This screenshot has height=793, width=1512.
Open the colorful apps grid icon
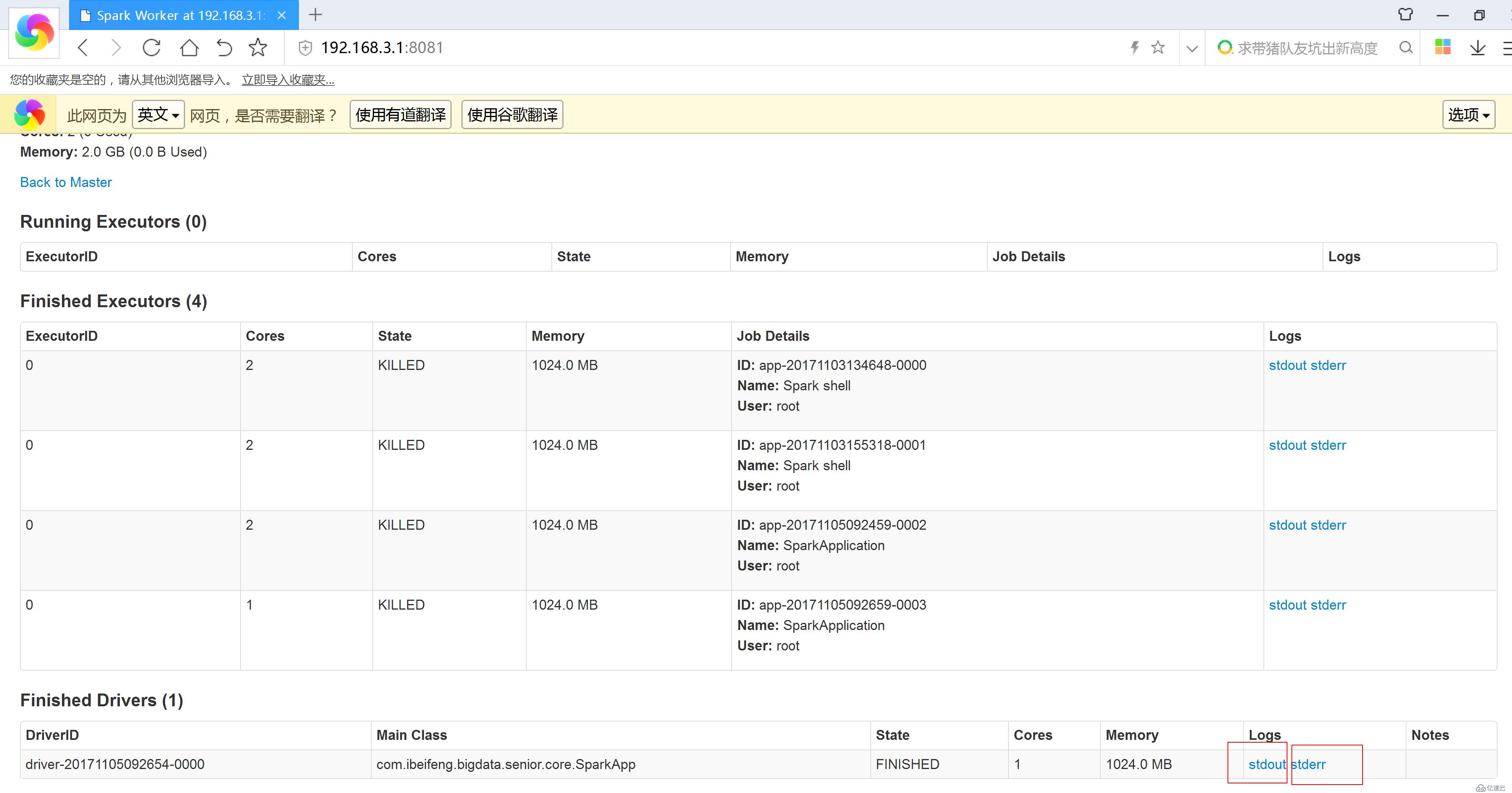pos(1442,47)
